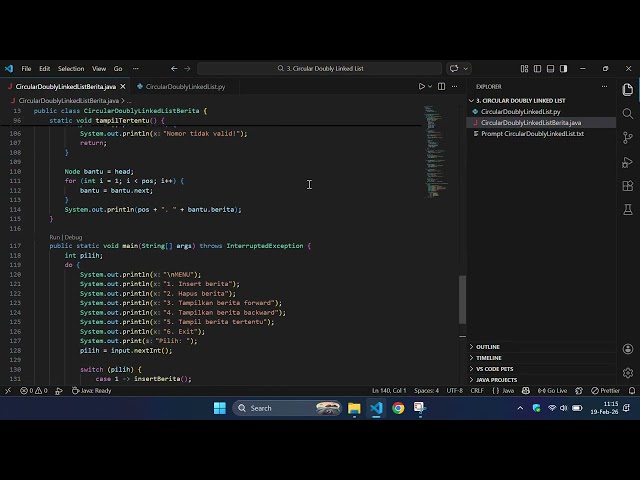Open CircularDoublyLinkedList.py in Explorer
Image resolution: width=640 pixels, height=480 pixels.
tap(520, 111)
